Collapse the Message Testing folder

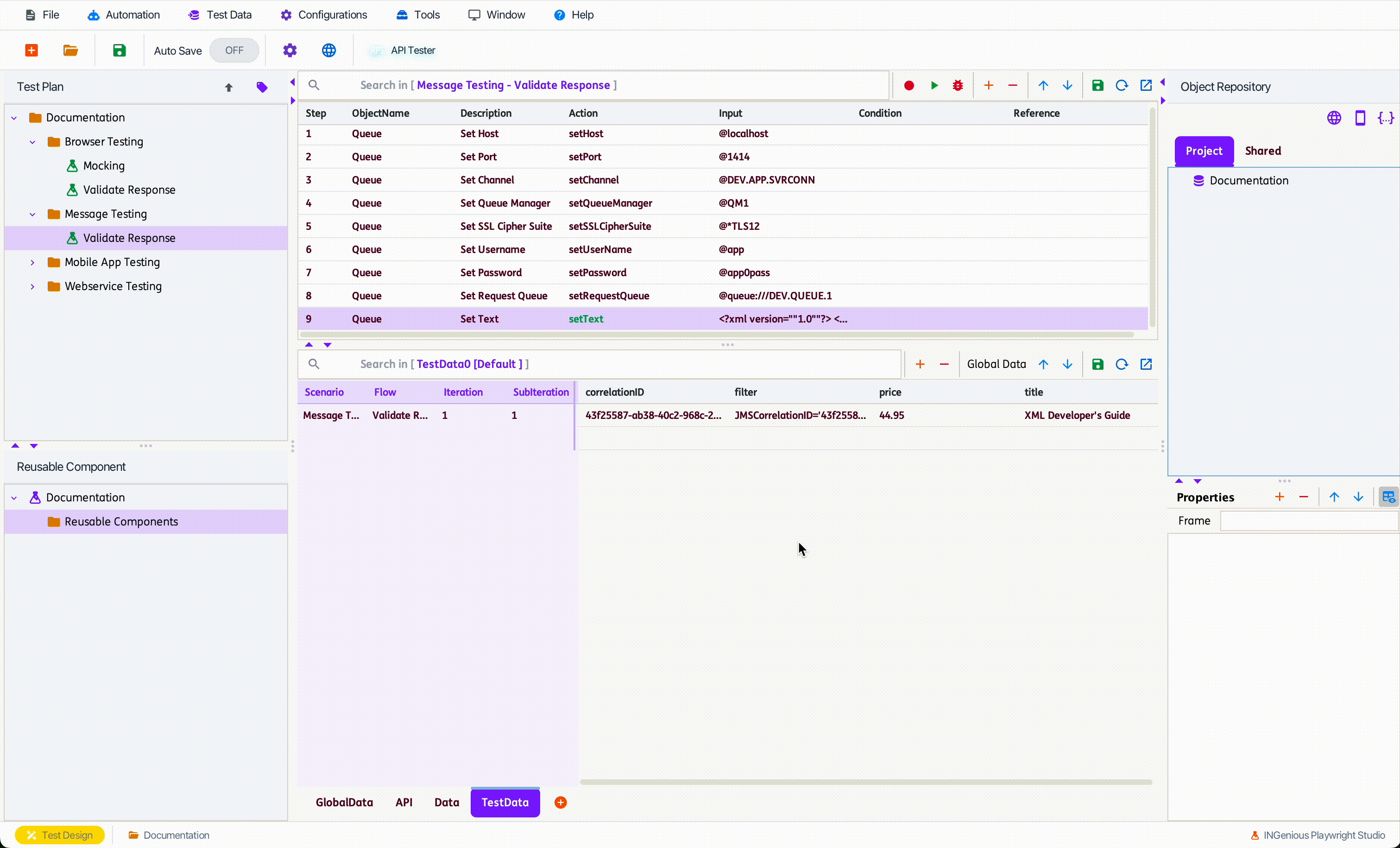(x=32, y=214)
